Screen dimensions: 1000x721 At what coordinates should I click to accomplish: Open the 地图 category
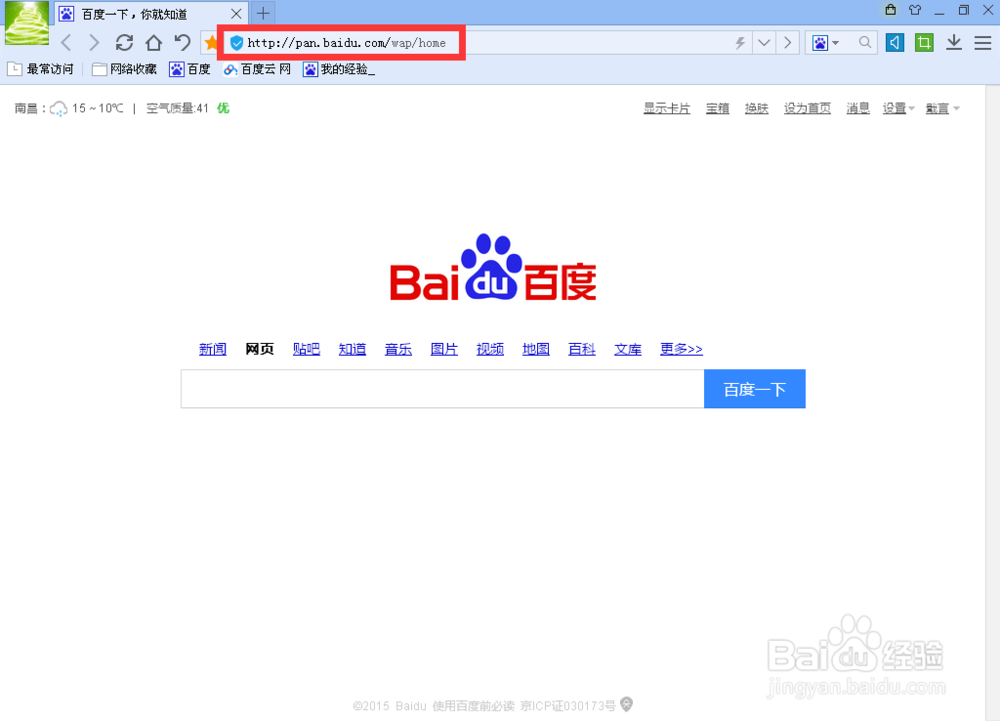point(536,349)
